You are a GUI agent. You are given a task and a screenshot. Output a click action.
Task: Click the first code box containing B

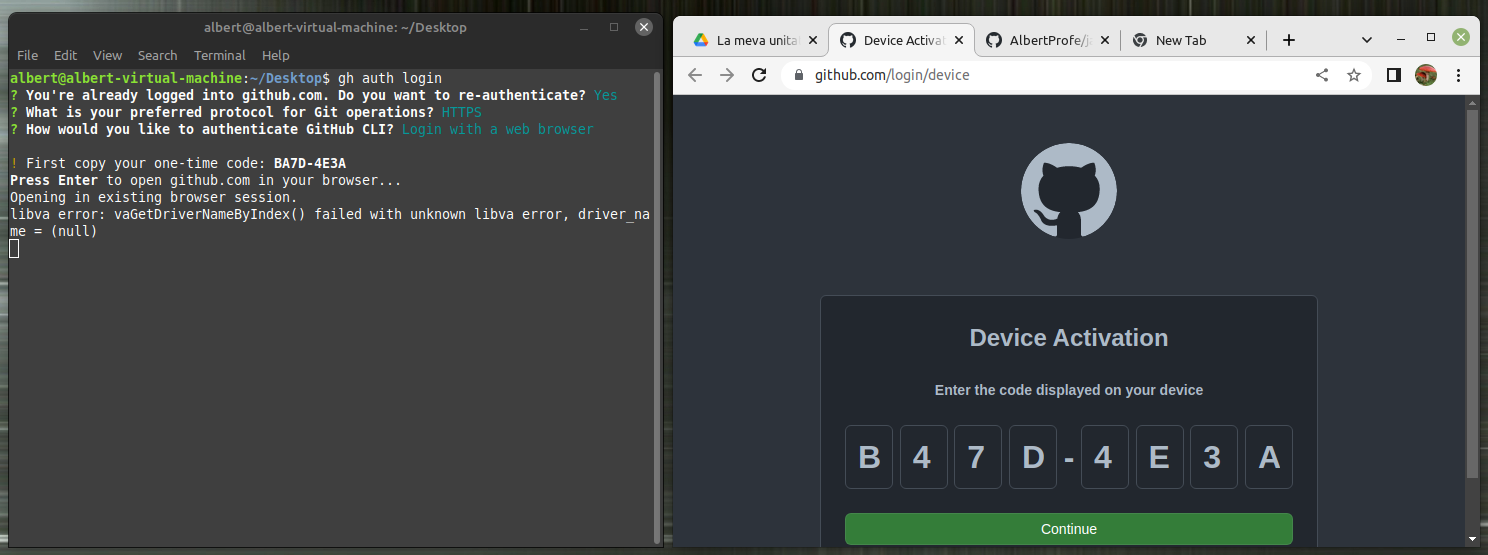tap(869, 457)
